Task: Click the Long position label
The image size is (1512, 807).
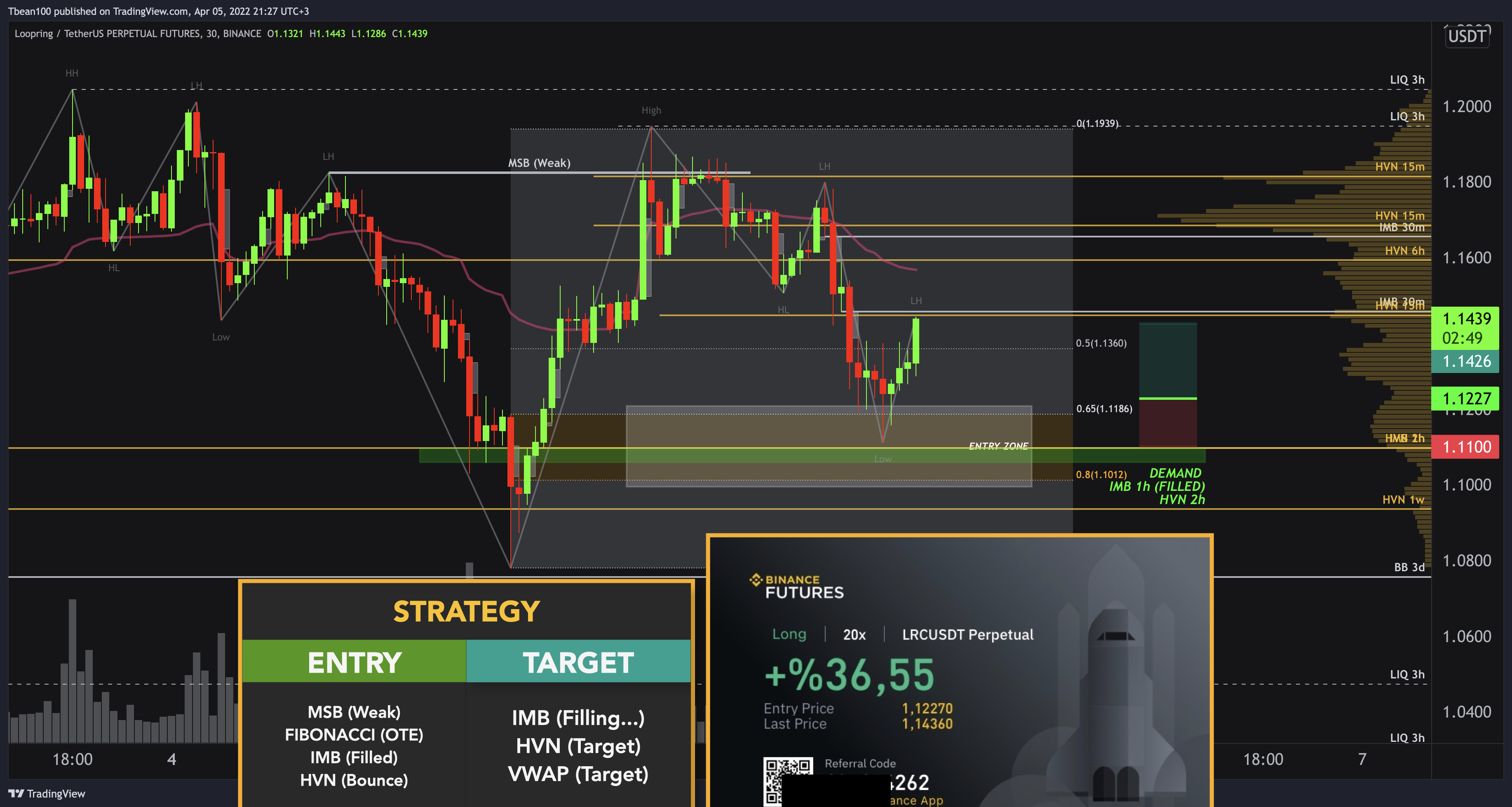Action: 789,634
